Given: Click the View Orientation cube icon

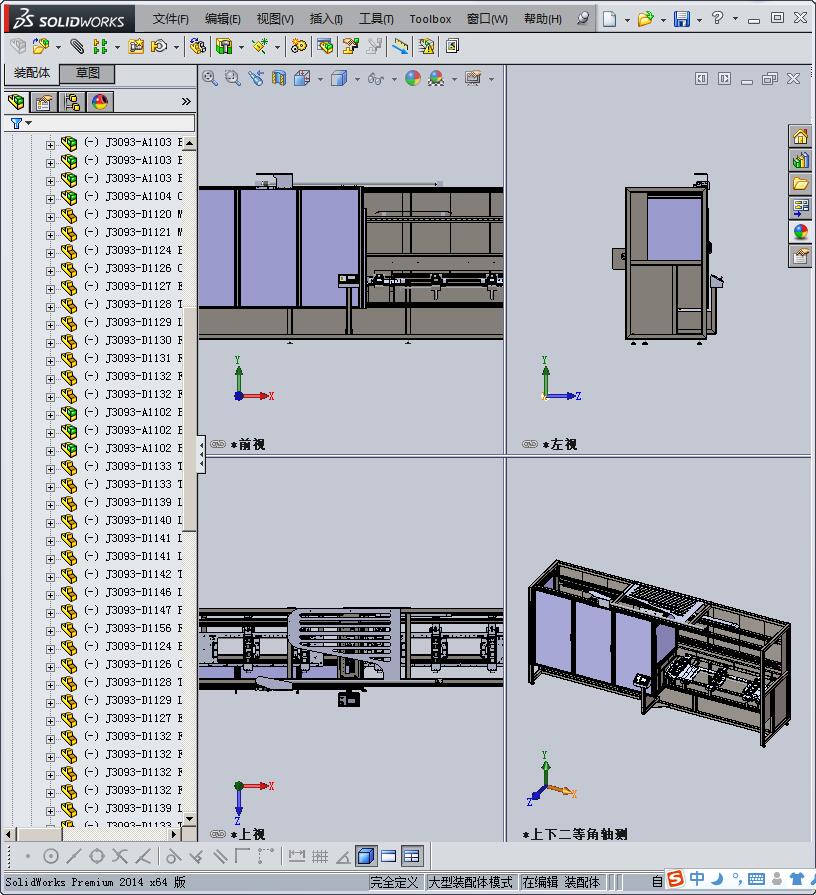Looking at the screenshot, I should (302, 78).
